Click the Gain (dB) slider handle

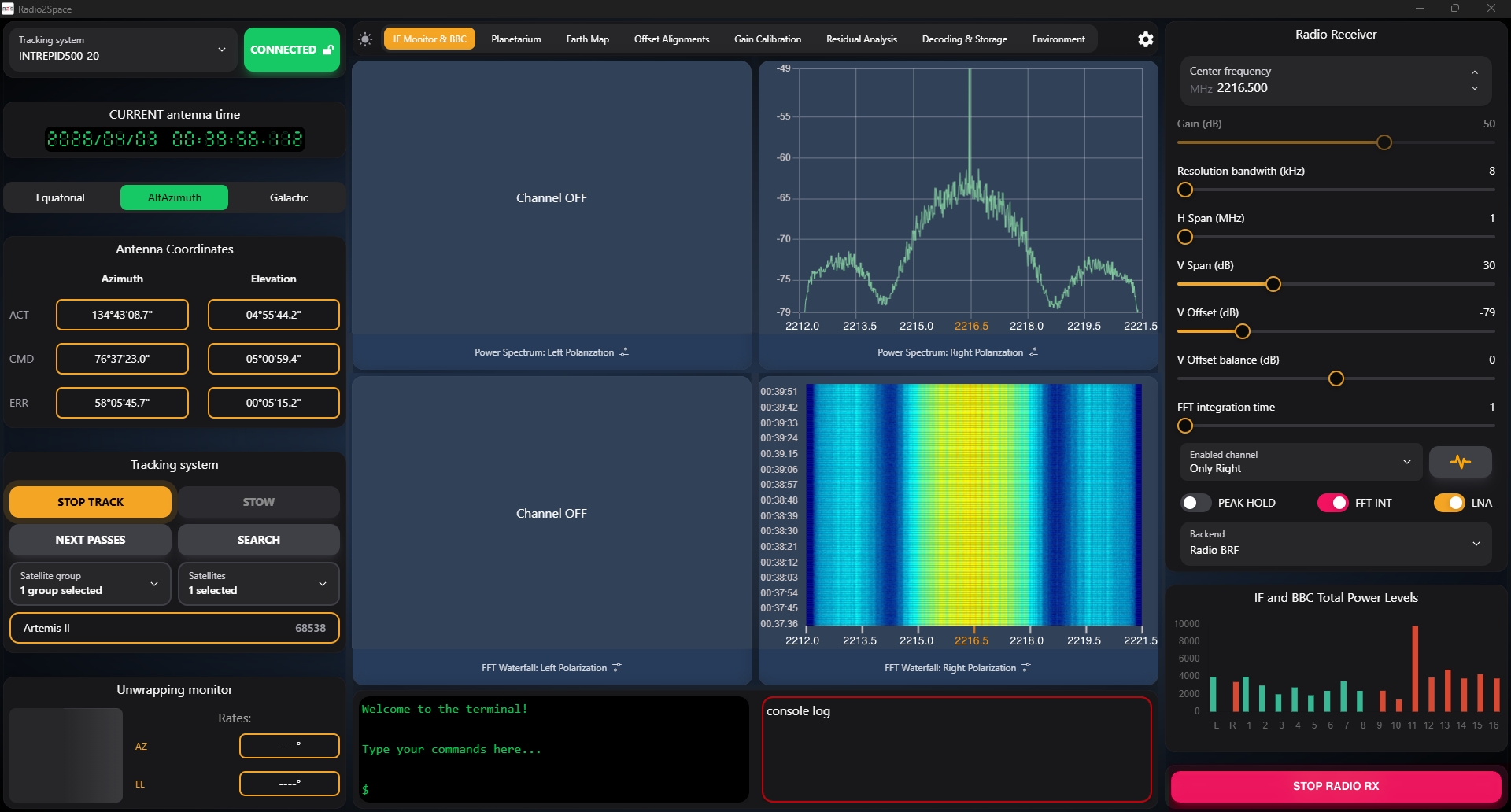(x=1384, y=142)
